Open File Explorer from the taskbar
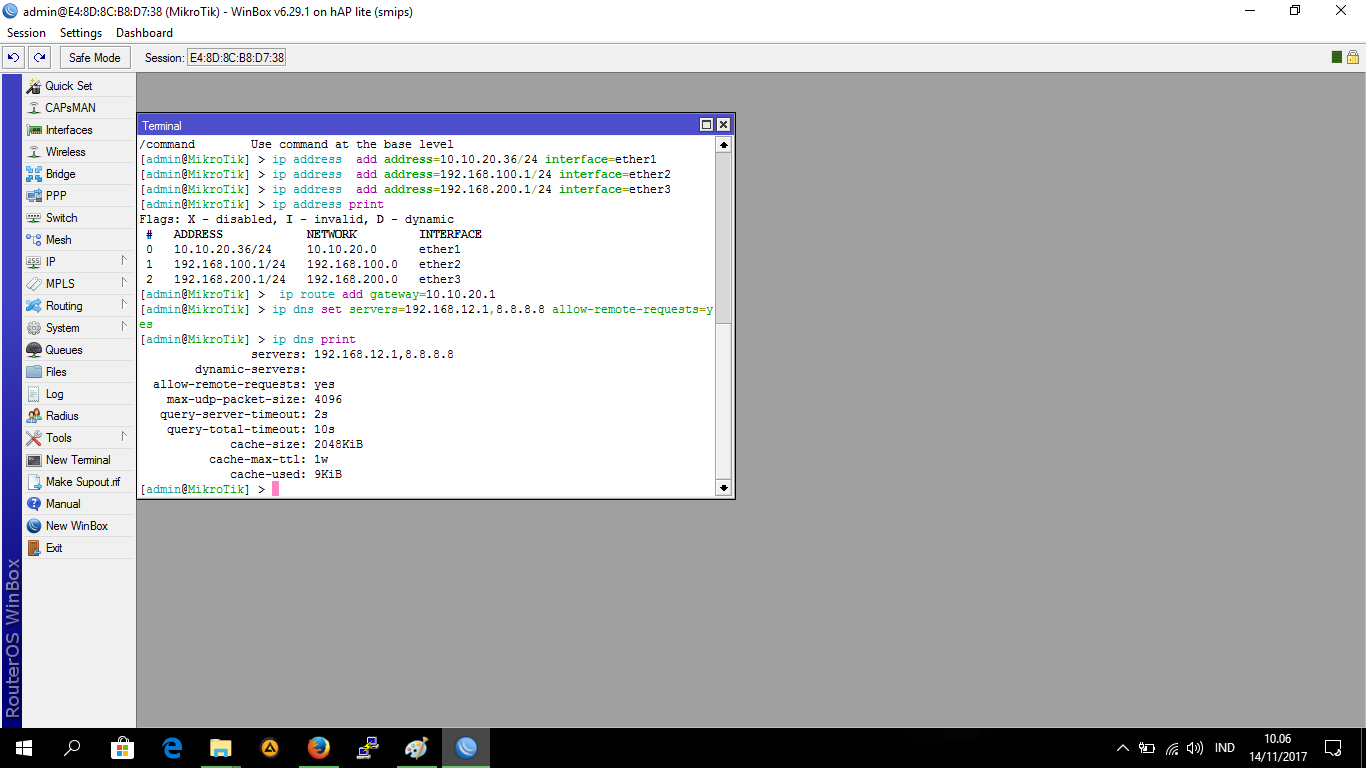 [x=221, y=747]
